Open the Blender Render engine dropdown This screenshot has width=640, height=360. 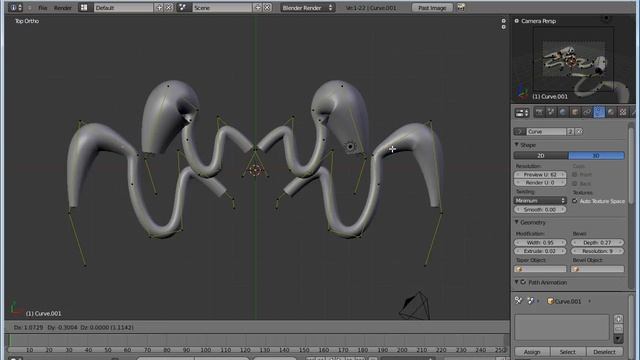pos(307,8)
